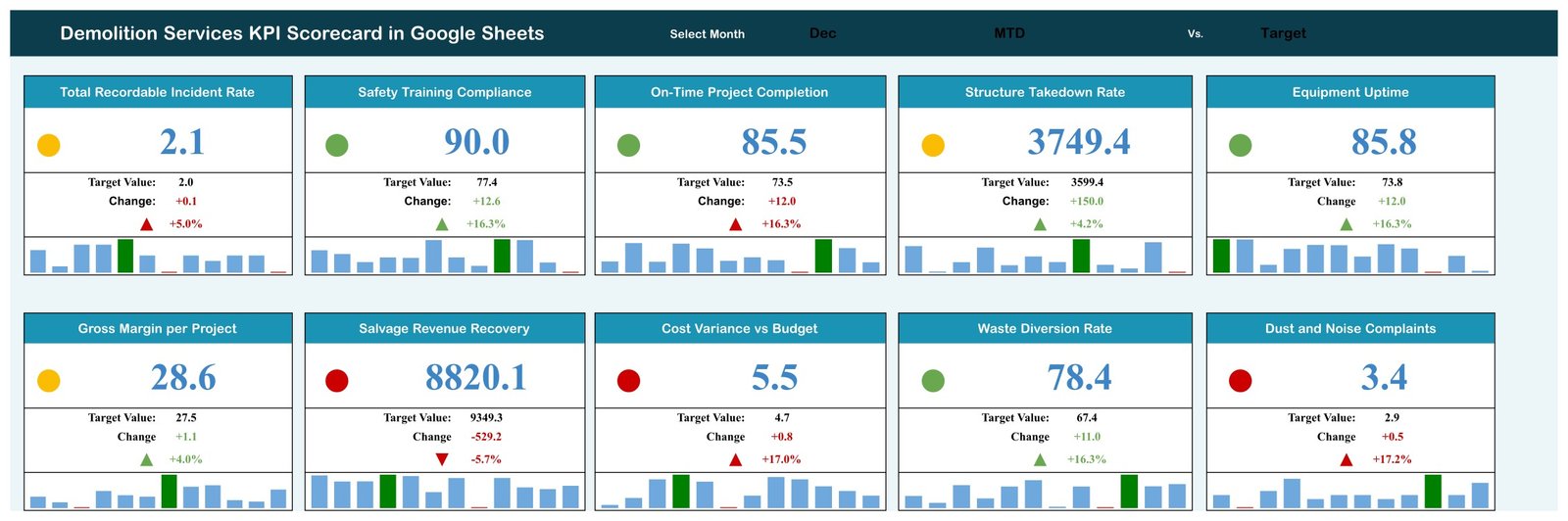
Task: Click the red up triangle in On-Time Project Completion
Action: [736, 224]
